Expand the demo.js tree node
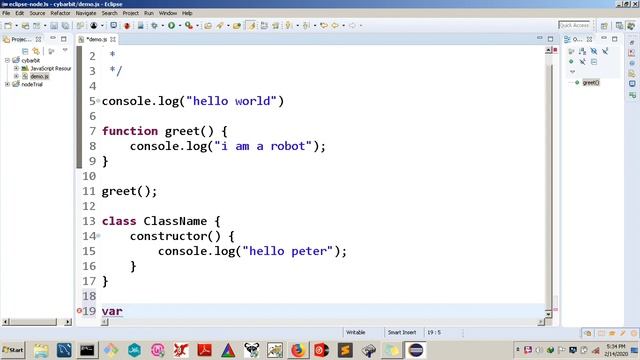 [x=16, y=76]
